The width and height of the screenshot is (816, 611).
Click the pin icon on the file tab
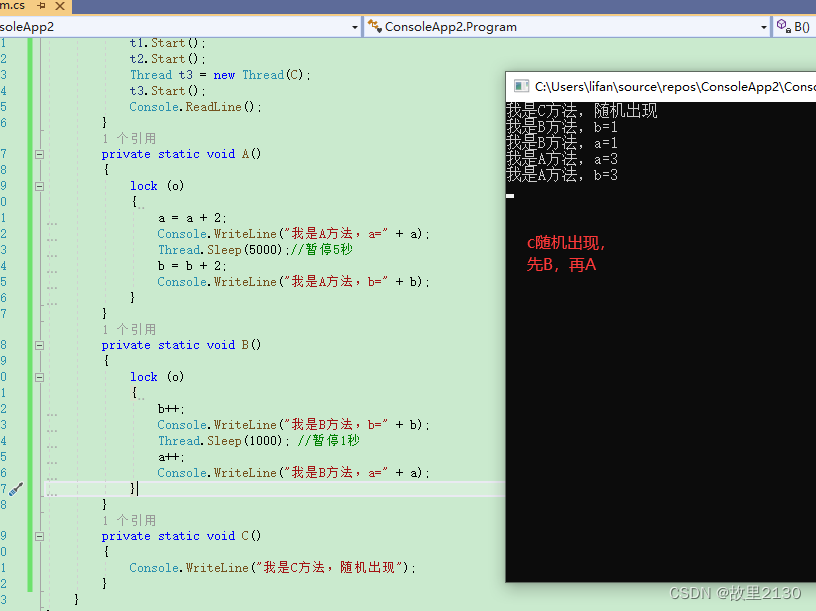pos(42,6)
